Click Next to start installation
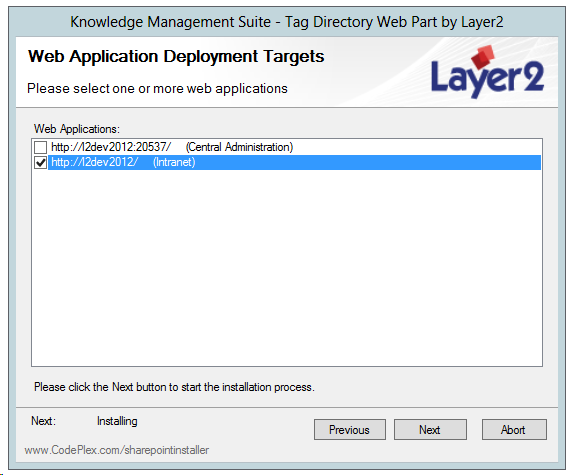Viewport: 568px width, 475px height. coord(430,430)
